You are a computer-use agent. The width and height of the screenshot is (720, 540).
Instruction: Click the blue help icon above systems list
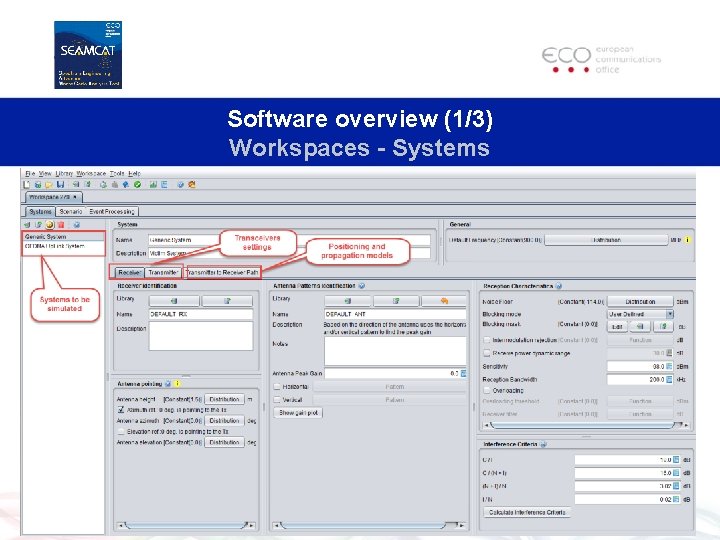point(77,225)
